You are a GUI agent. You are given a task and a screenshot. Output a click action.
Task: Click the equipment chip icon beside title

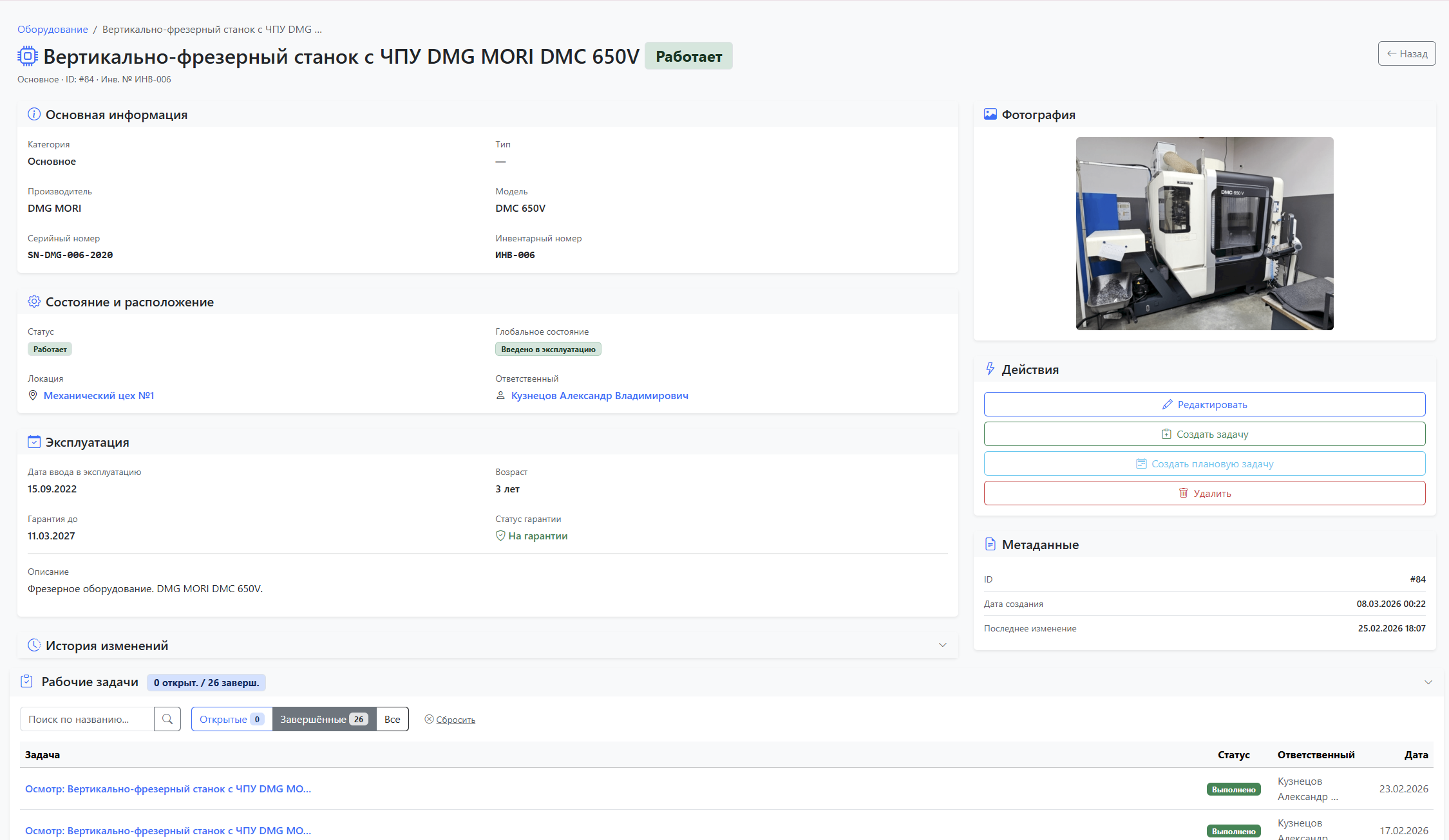pos(27,56)
